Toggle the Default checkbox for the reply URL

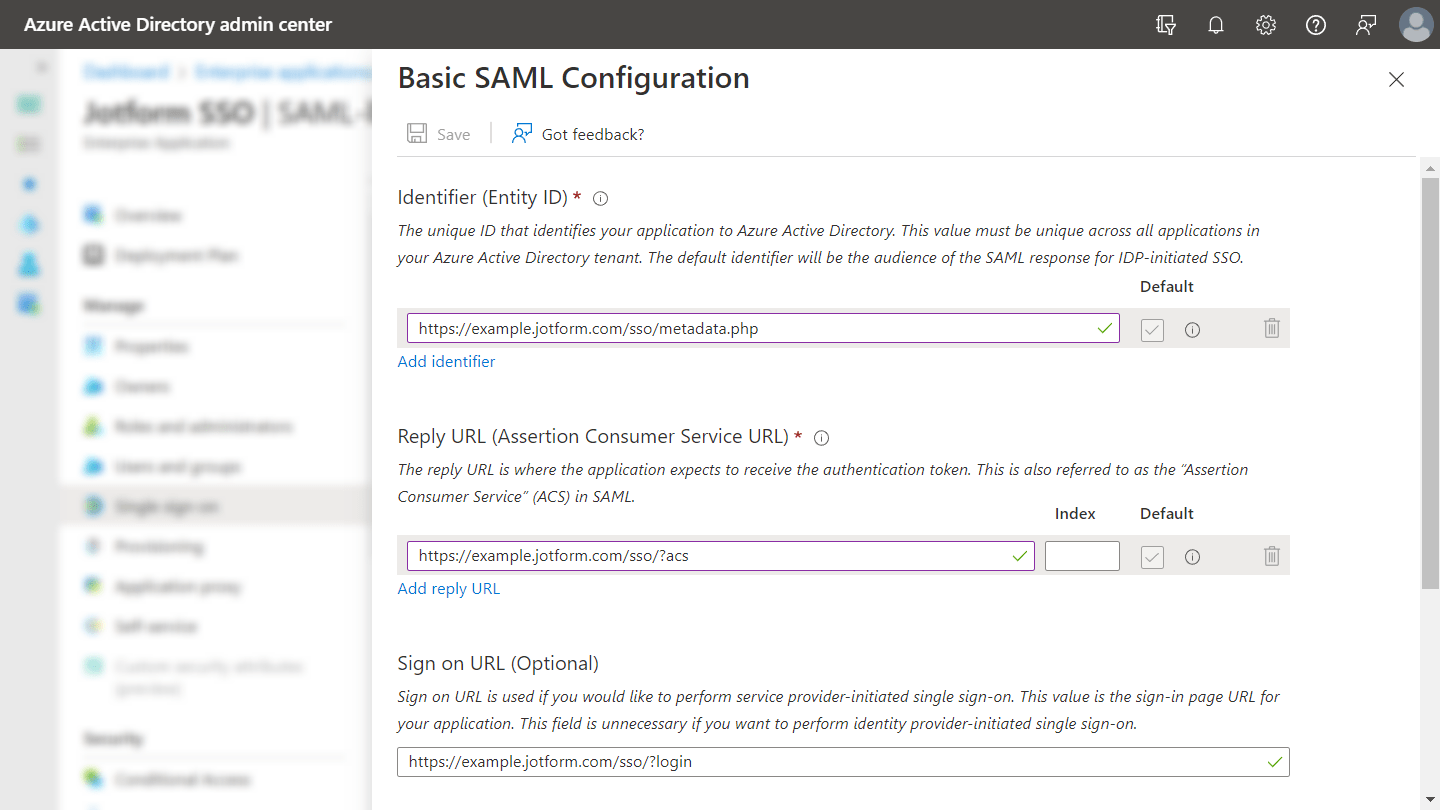(1152, 557)
